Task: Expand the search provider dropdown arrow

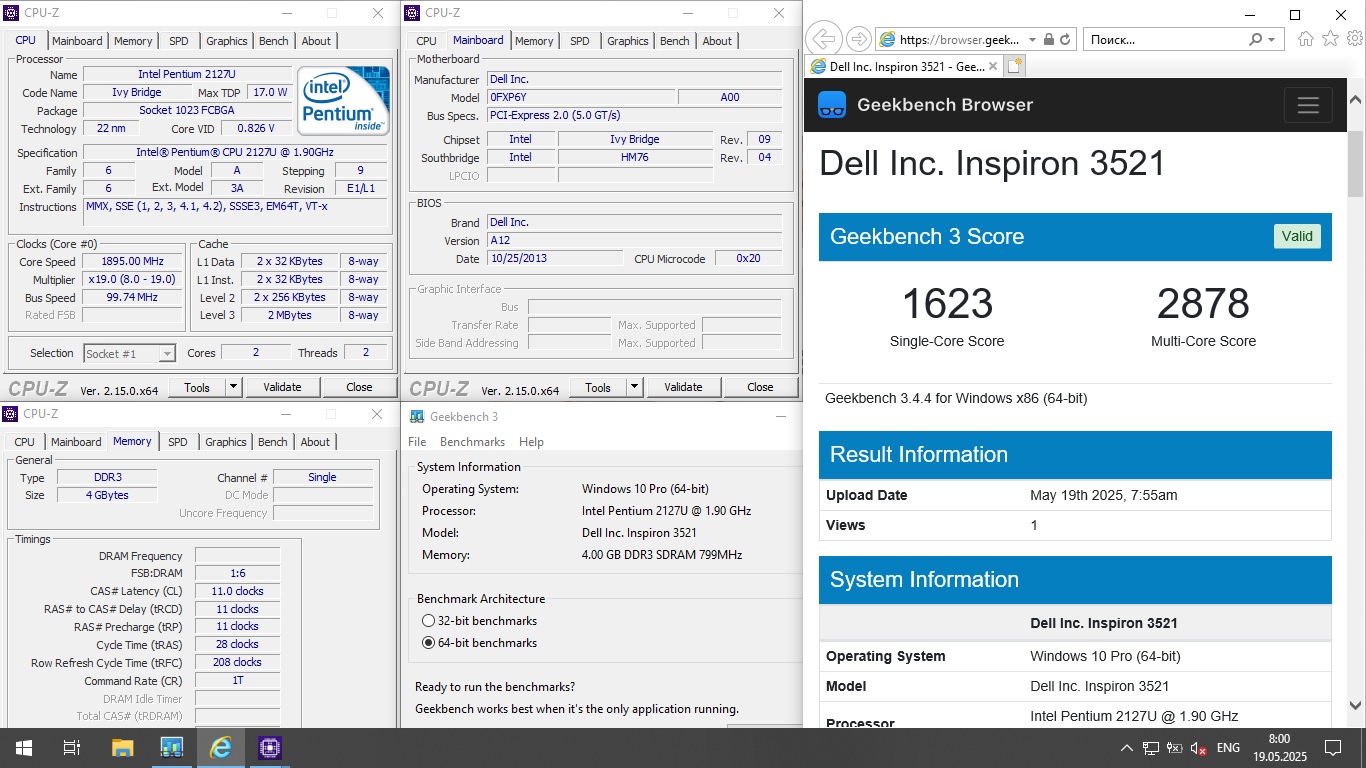Action: [x=1272, y=40]
